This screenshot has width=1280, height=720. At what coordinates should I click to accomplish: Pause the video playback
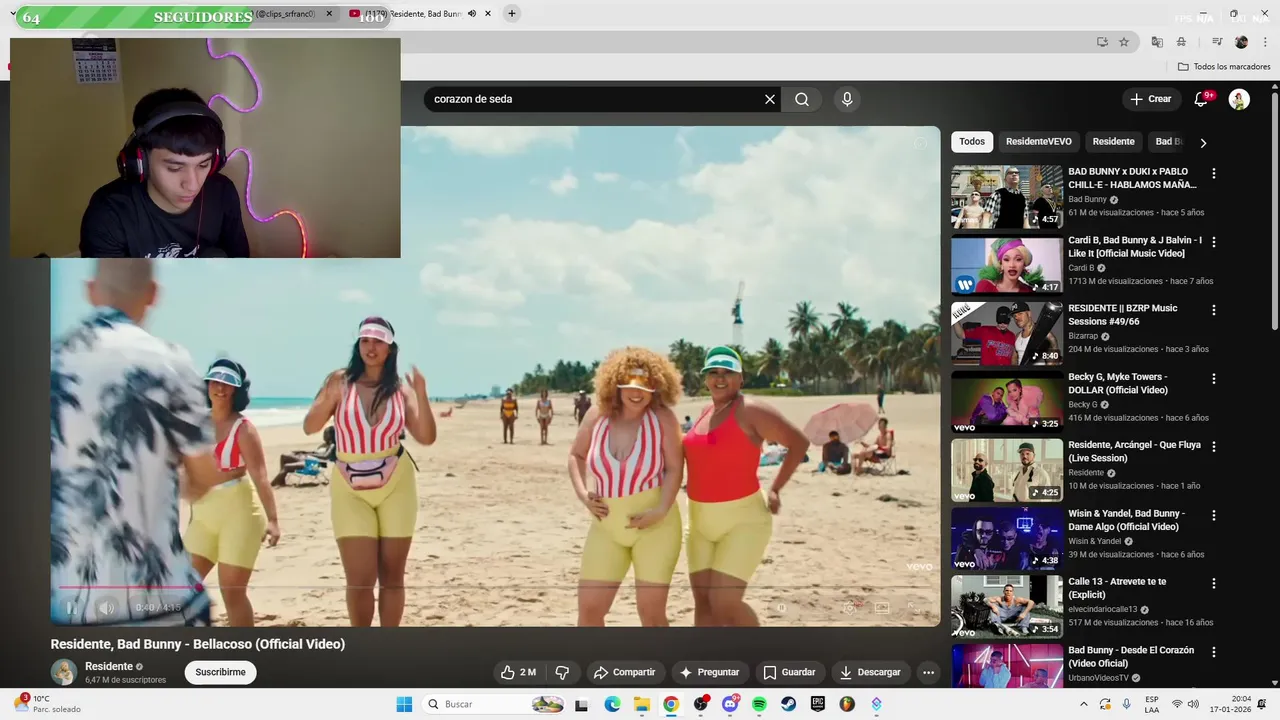point(71,607)
